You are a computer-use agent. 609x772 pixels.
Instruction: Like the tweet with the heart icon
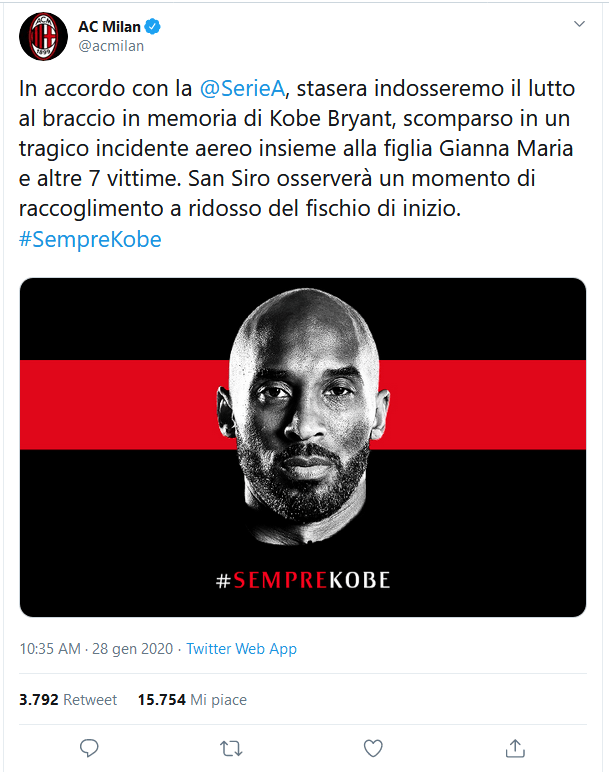pyautogui.click(x=373, y=747)
